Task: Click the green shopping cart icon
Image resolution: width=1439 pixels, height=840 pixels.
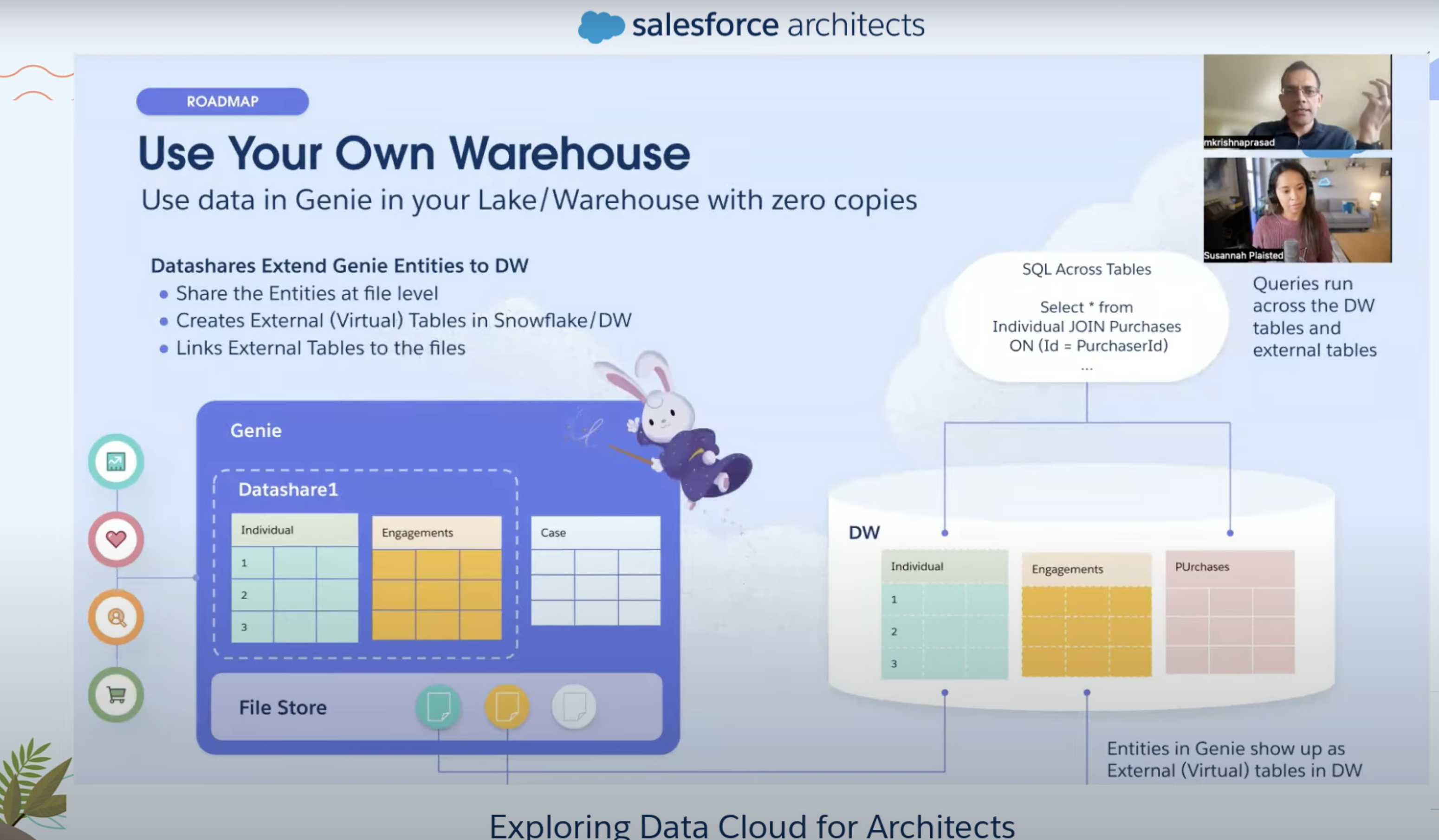Action: pyautogui.click(x=116, y=695)
